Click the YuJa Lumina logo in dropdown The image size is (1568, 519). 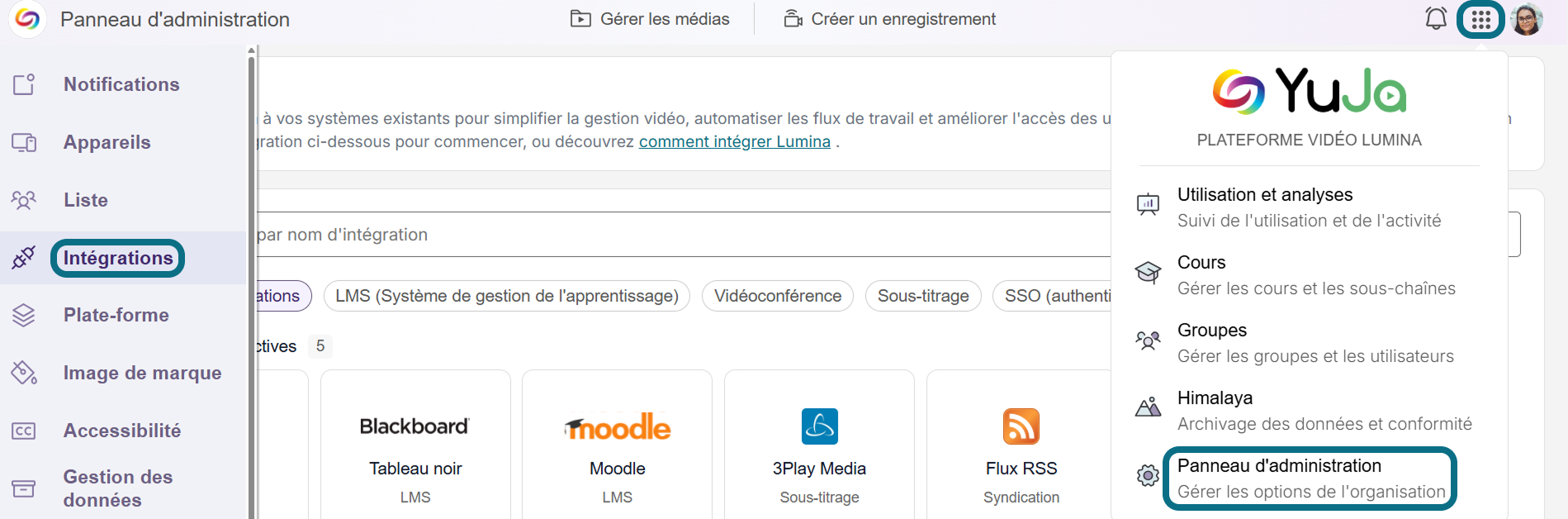point(1310,90)
